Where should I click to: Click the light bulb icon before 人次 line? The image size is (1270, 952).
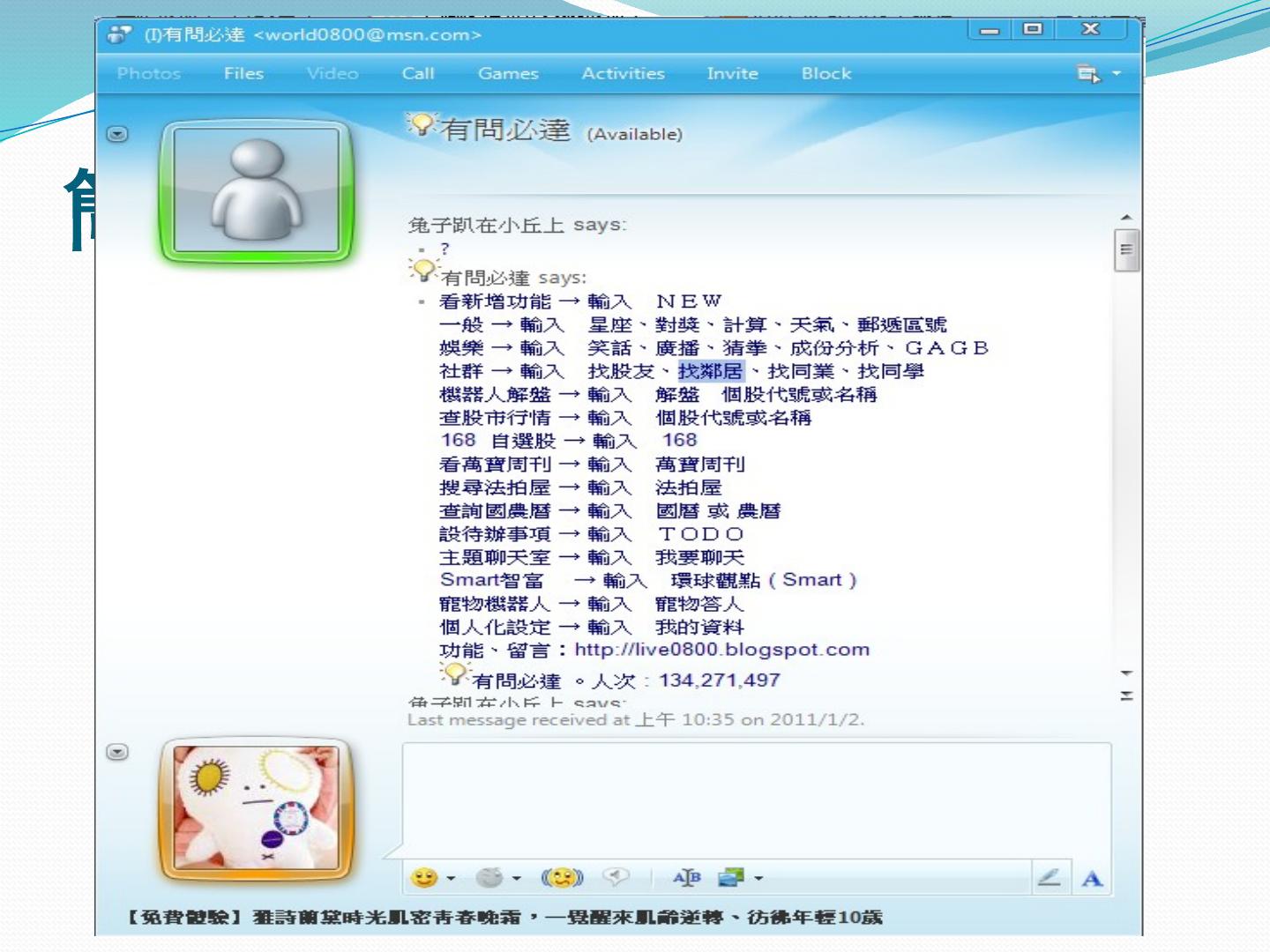click(453, 673)
